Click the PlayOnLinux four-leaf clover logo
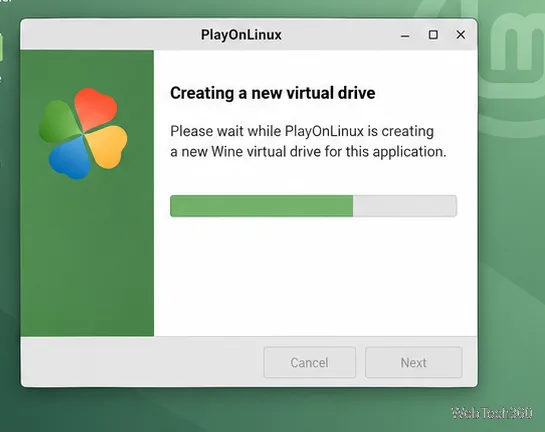This screenshot has height=432, width=545. [x=83, y=134]
